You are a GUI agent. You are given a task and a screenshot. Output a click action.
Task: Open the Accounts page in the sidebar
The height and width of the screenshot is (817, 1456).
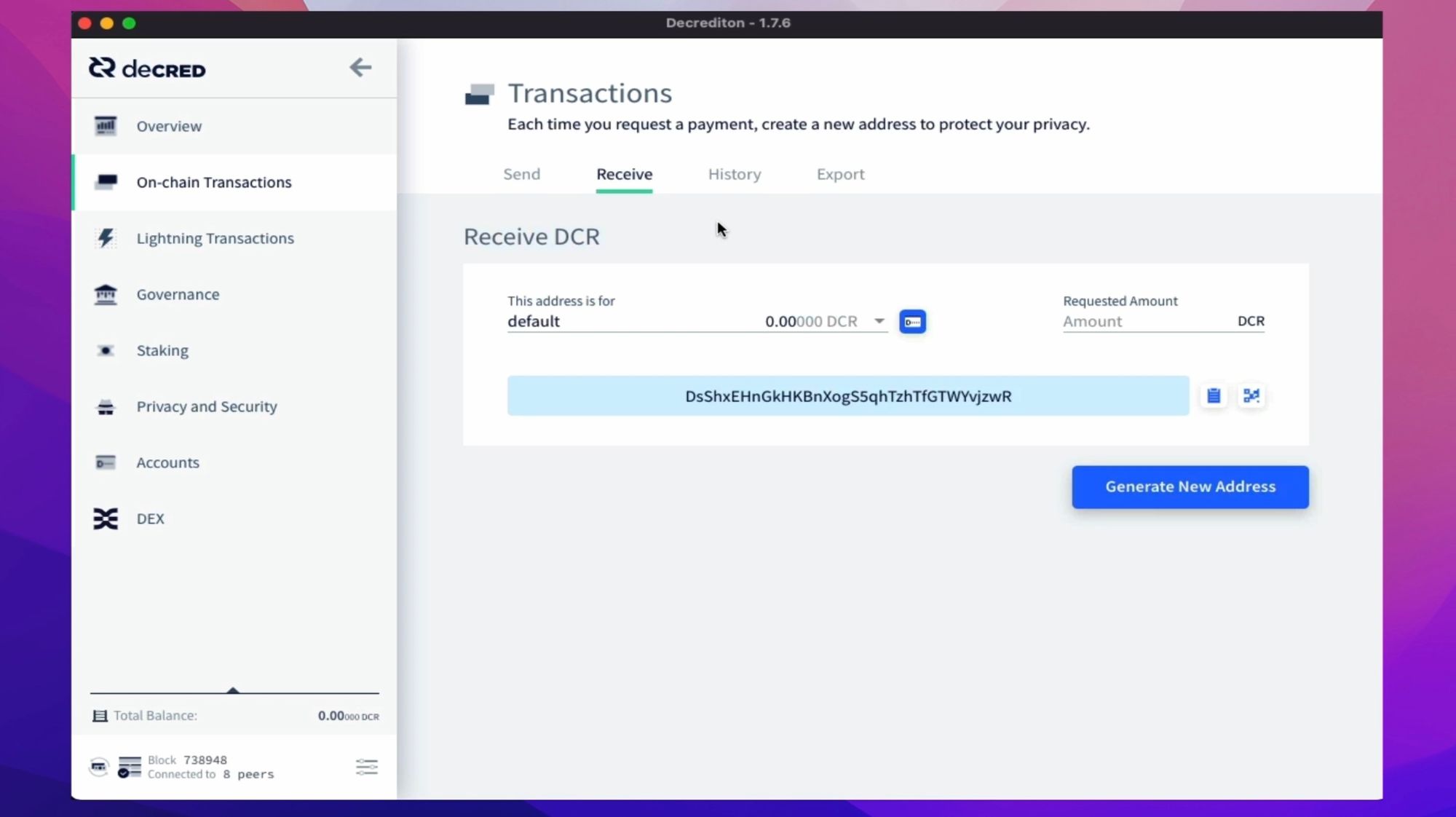point(167,462)
